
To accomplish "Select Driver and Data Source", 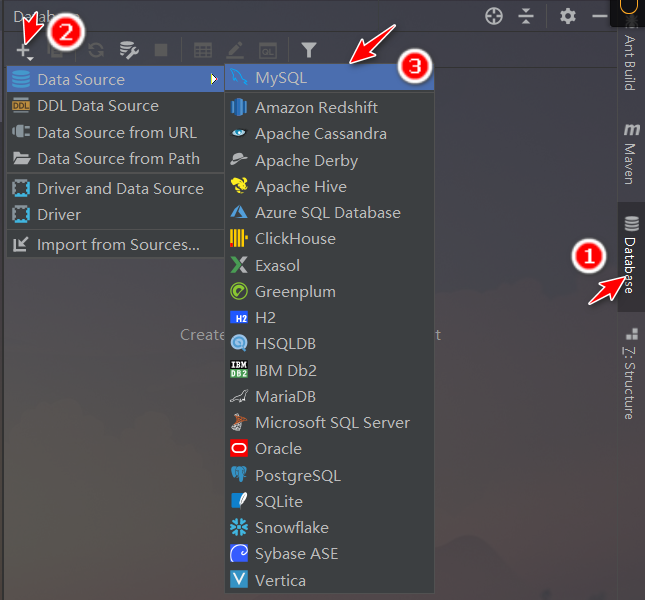I will (116, 188).
